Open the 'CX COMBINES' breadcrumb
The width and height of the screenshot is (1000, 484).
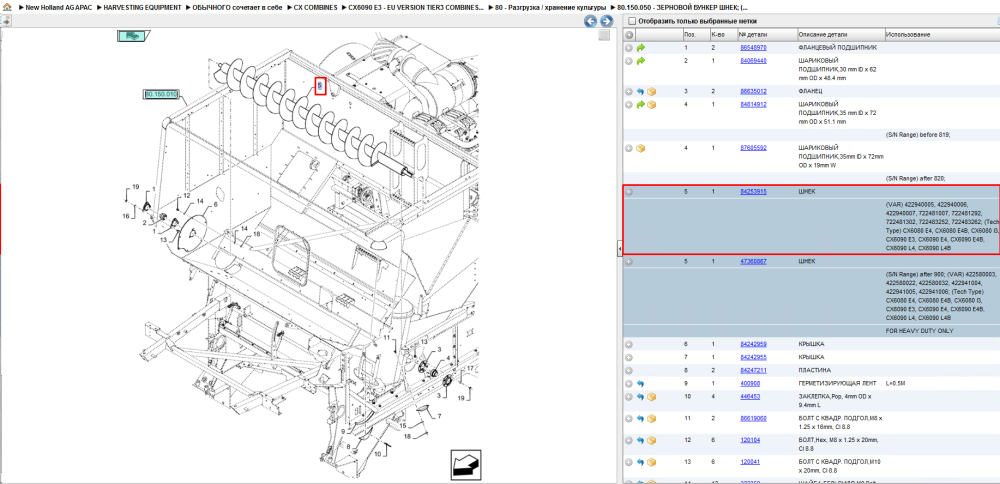[315, 7]
